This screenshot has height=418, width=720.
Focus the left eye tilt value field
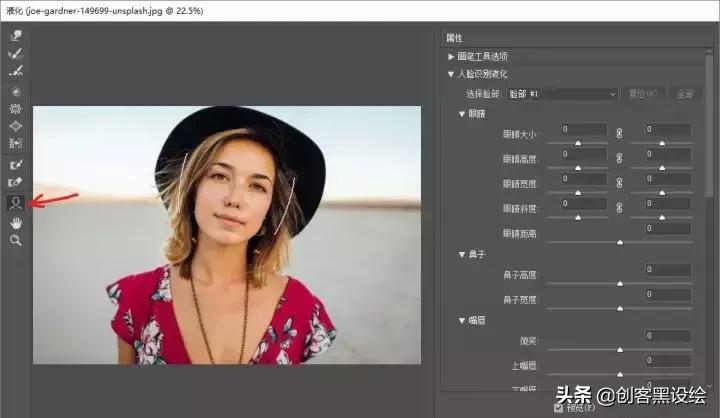584,204
